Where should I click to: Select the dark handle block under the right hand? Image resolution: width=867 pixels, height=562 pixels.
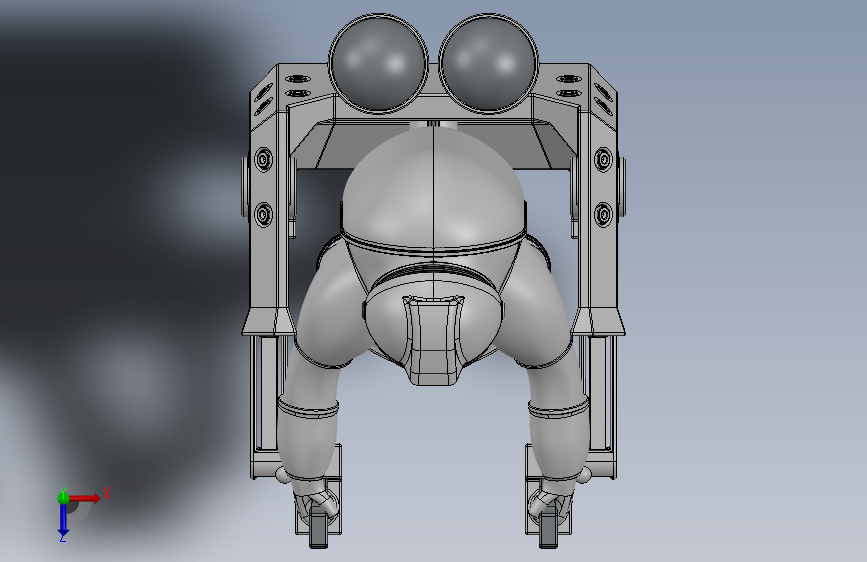(548, 528)
